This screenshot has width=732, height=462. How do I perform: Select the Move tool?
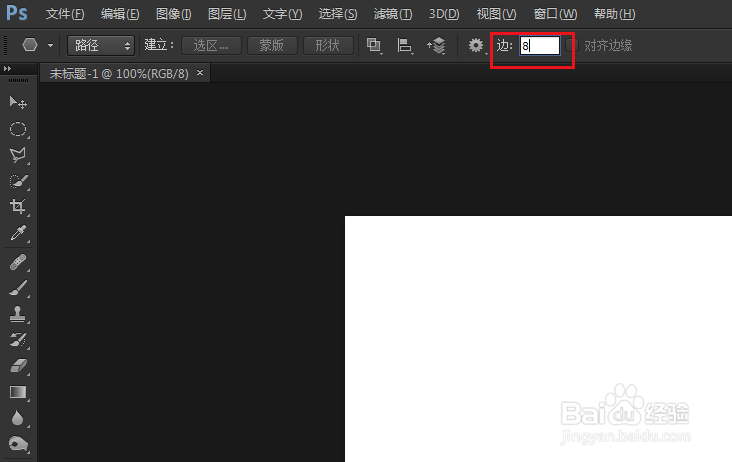point(18,102)
